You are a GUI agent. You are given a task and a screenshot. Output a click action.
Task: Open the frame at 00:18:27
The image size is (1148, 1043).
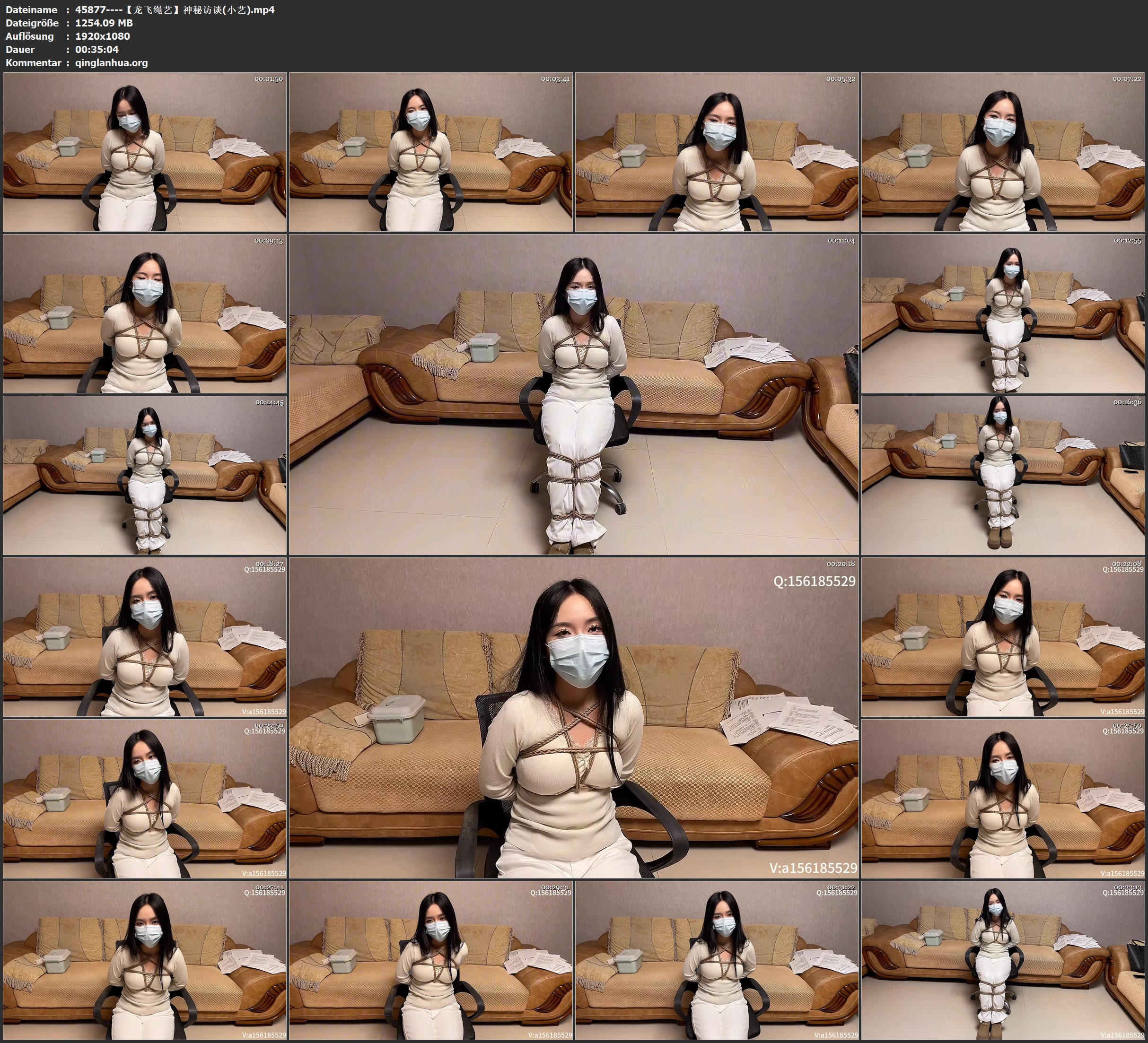pyautogui.click(x=145, y=637)
